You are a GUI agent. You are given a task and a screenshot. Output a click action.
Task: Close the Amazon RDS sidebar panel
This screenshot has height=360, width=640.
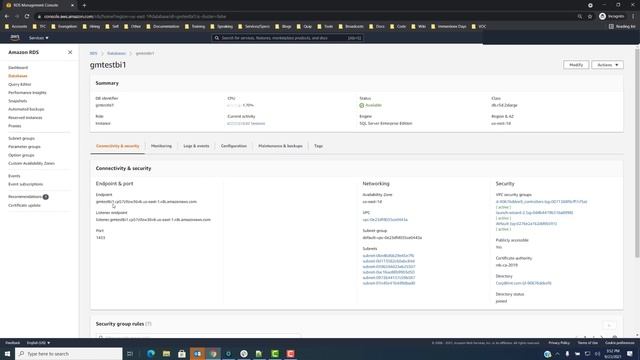tap(70, 52)
